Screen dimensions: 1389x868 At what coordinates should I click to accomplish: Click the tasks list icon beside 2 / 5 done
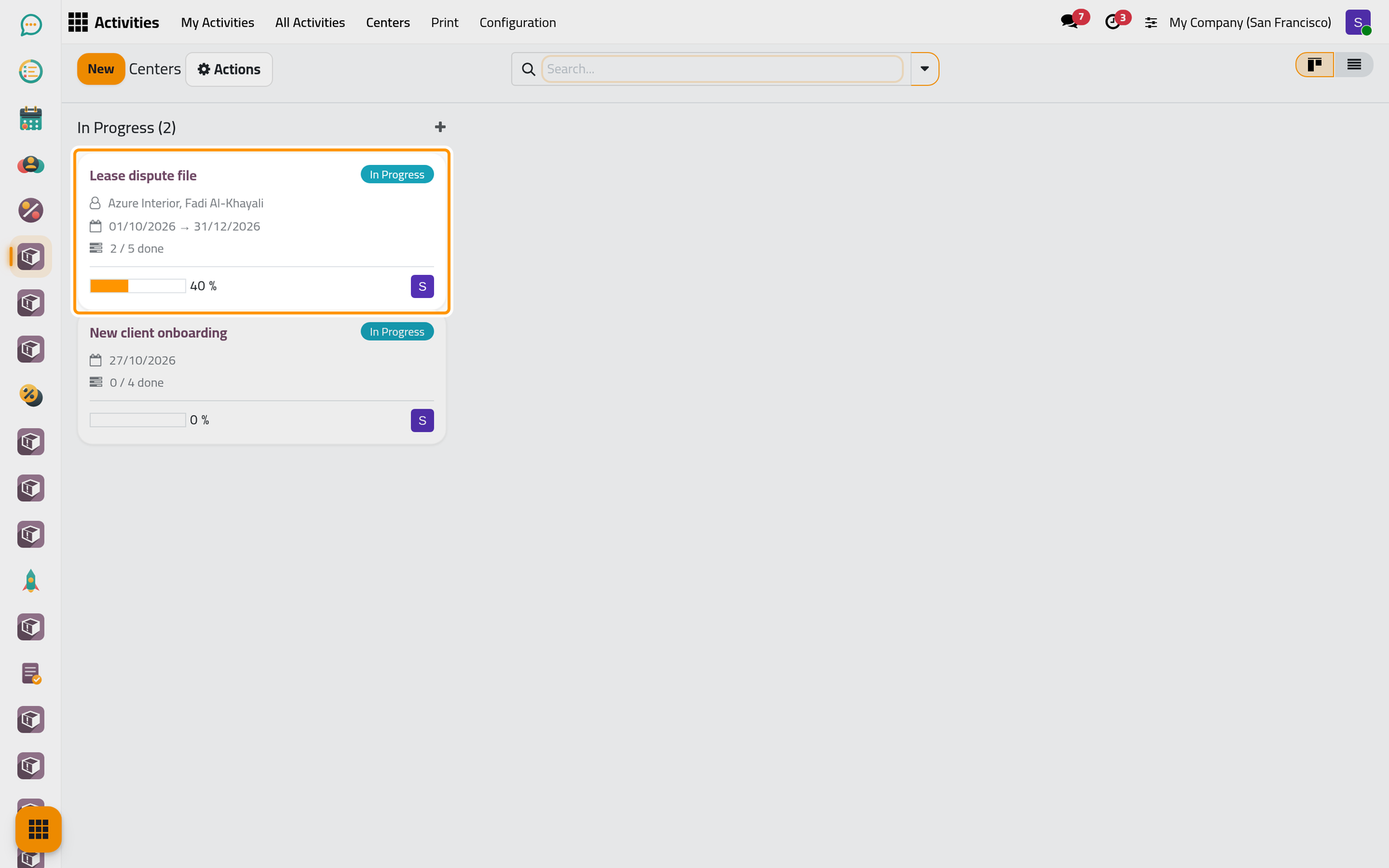tap(95, 248)
